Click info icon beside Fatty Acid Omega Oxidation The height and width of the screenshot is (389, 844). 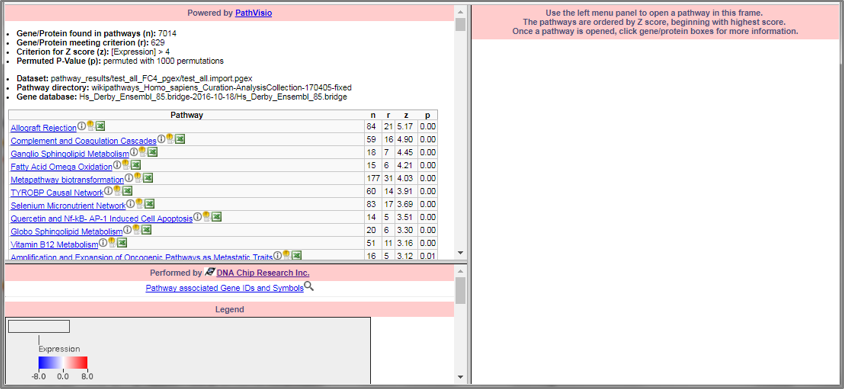pos(117,165)
